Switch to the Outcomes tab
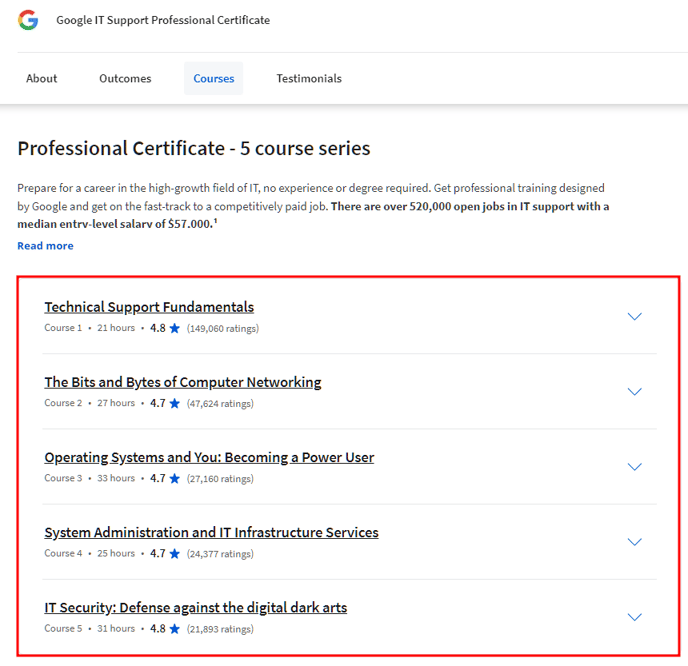This screenshot has width=688, height=666. coord(125,79)
